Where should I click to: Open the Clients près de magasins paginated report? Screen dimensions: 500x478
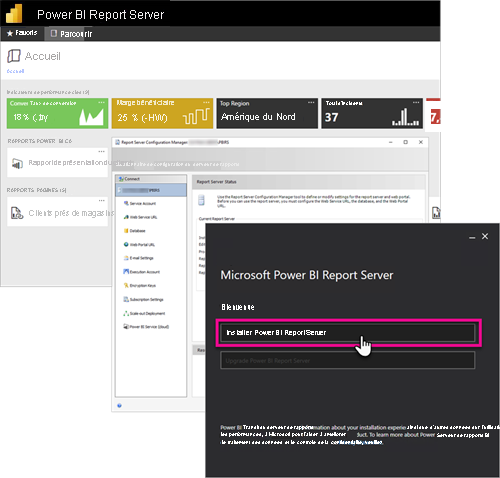tap(57, 213)
